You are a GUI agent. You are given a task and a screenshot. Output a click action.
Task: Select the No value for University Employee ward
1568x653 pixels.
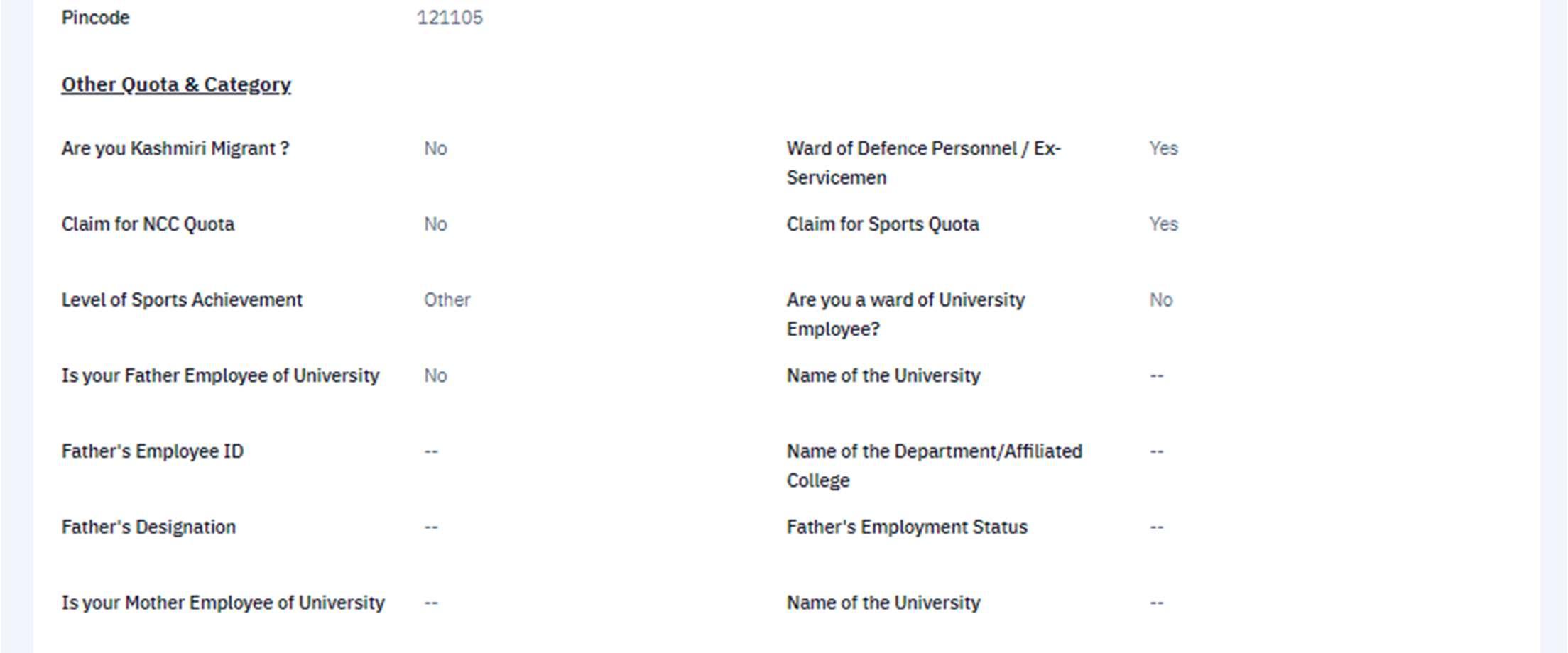click(x=1161, y=300)
